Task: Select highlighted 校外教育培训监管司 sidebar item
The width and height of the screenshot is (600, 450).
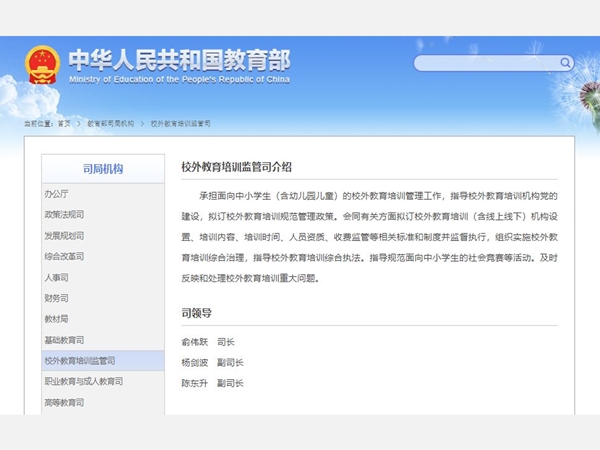Action: pyautogui.click(x=103, y=360)
